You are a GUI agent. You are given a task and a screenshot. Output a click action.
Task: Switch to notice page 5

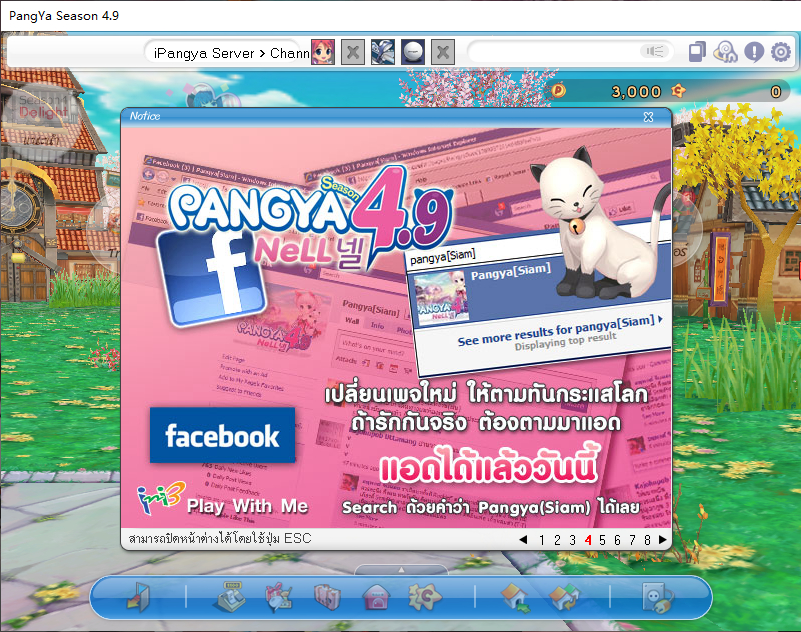click(602, 540)
